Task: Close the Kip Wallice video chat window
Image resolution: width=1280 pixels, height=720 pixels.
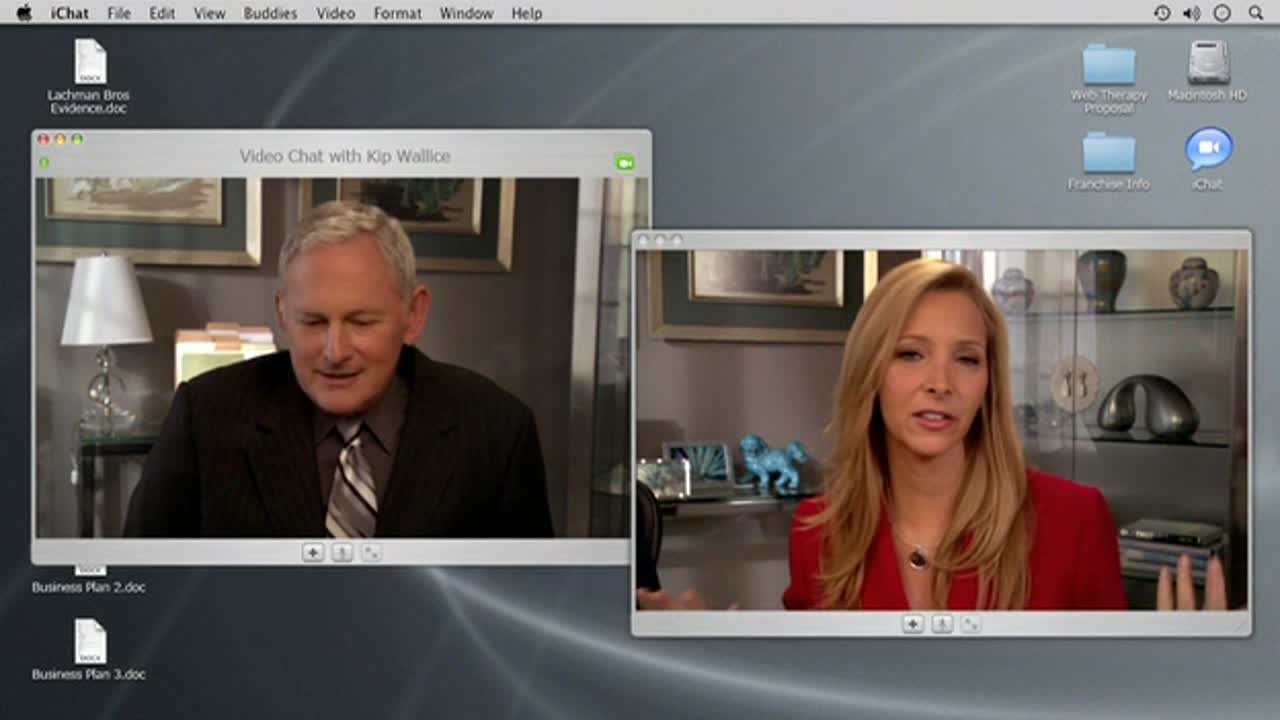Action: 43,139
